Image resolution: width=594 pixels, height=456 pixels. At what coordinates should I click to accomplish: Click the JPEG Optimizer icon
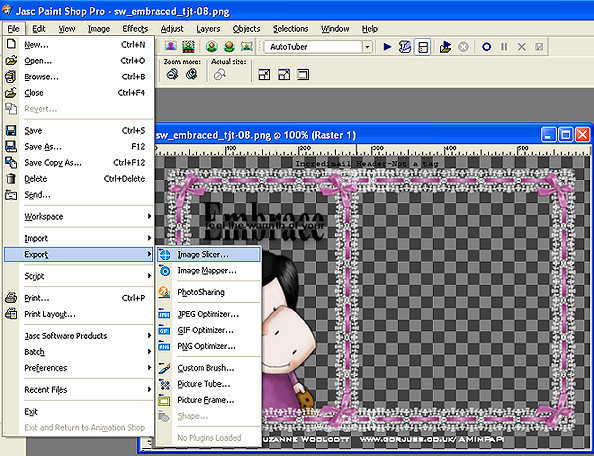point(164,314)
